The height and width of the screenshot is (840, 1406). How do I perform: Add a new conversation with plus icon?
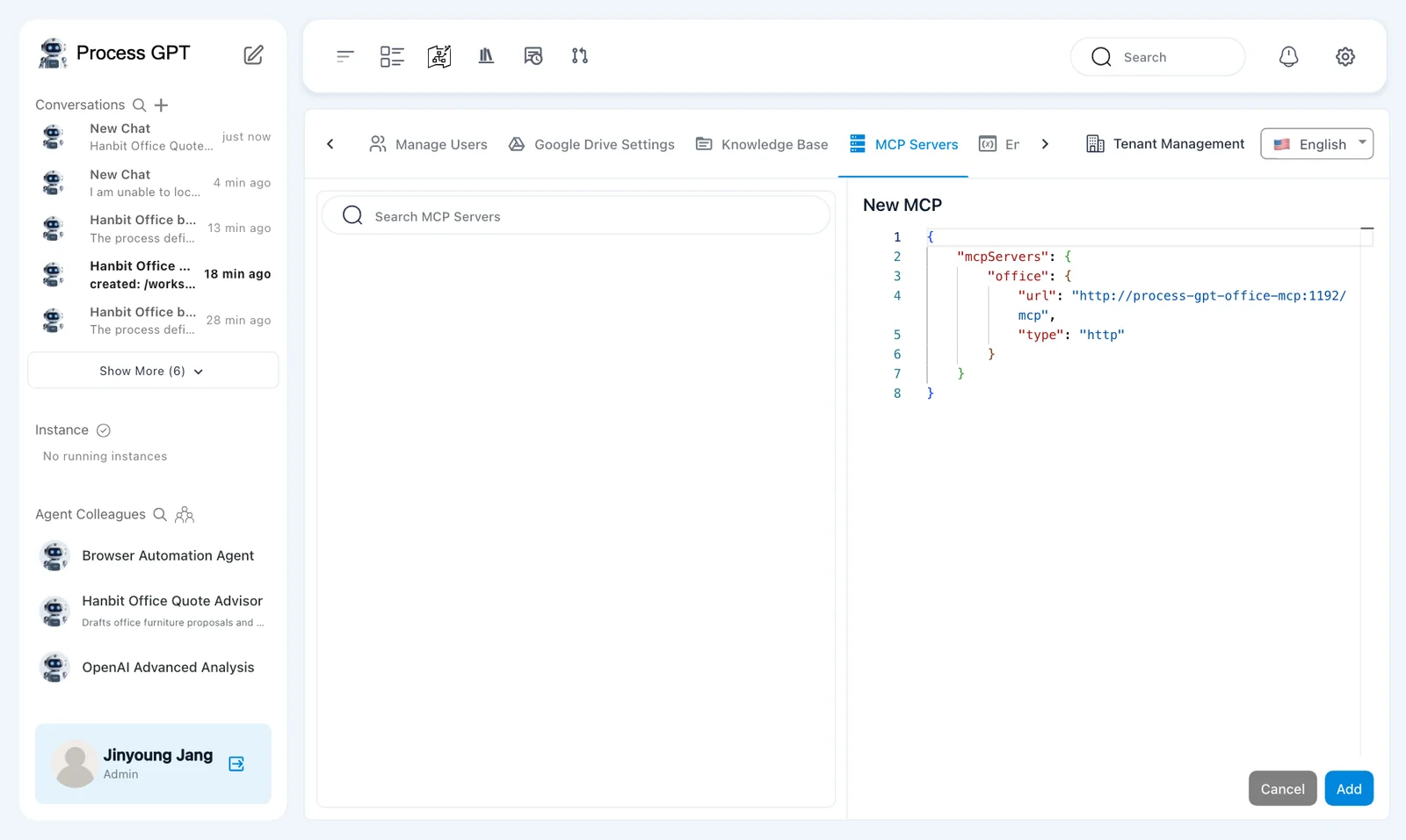tap(161, 105)
